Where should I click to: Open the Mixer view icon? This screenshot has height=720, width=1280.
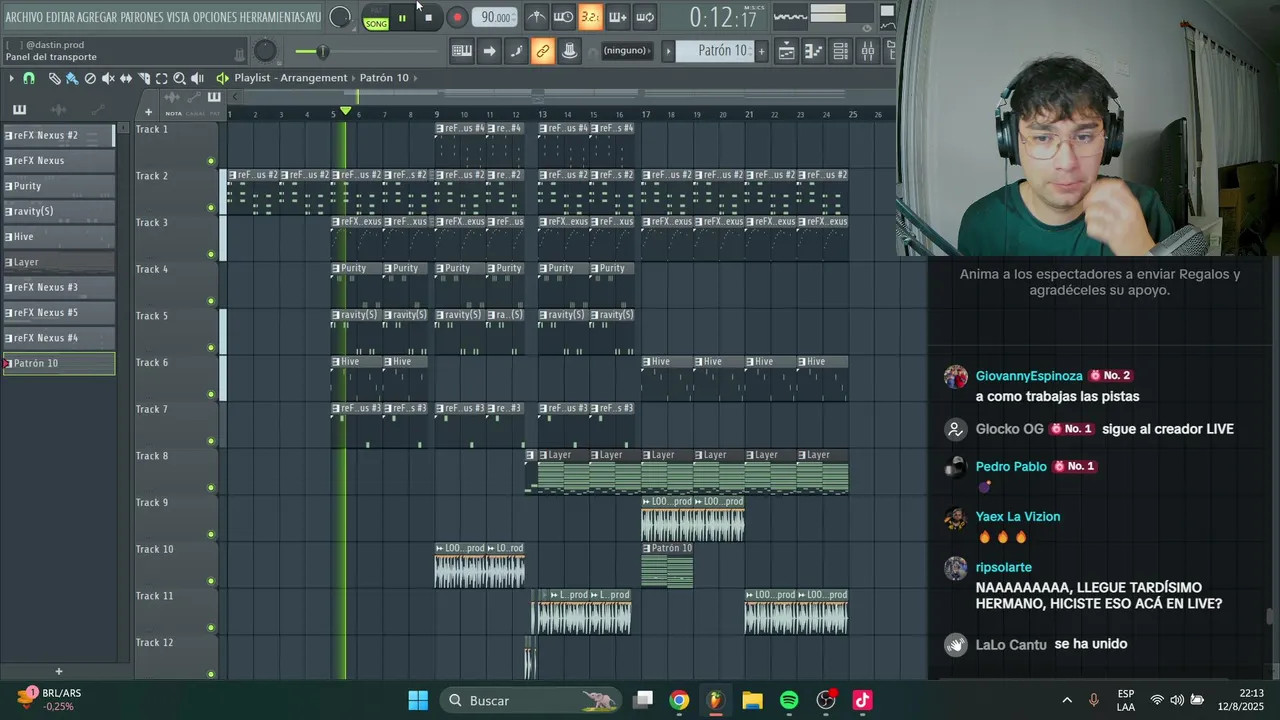tap(867, 51)
